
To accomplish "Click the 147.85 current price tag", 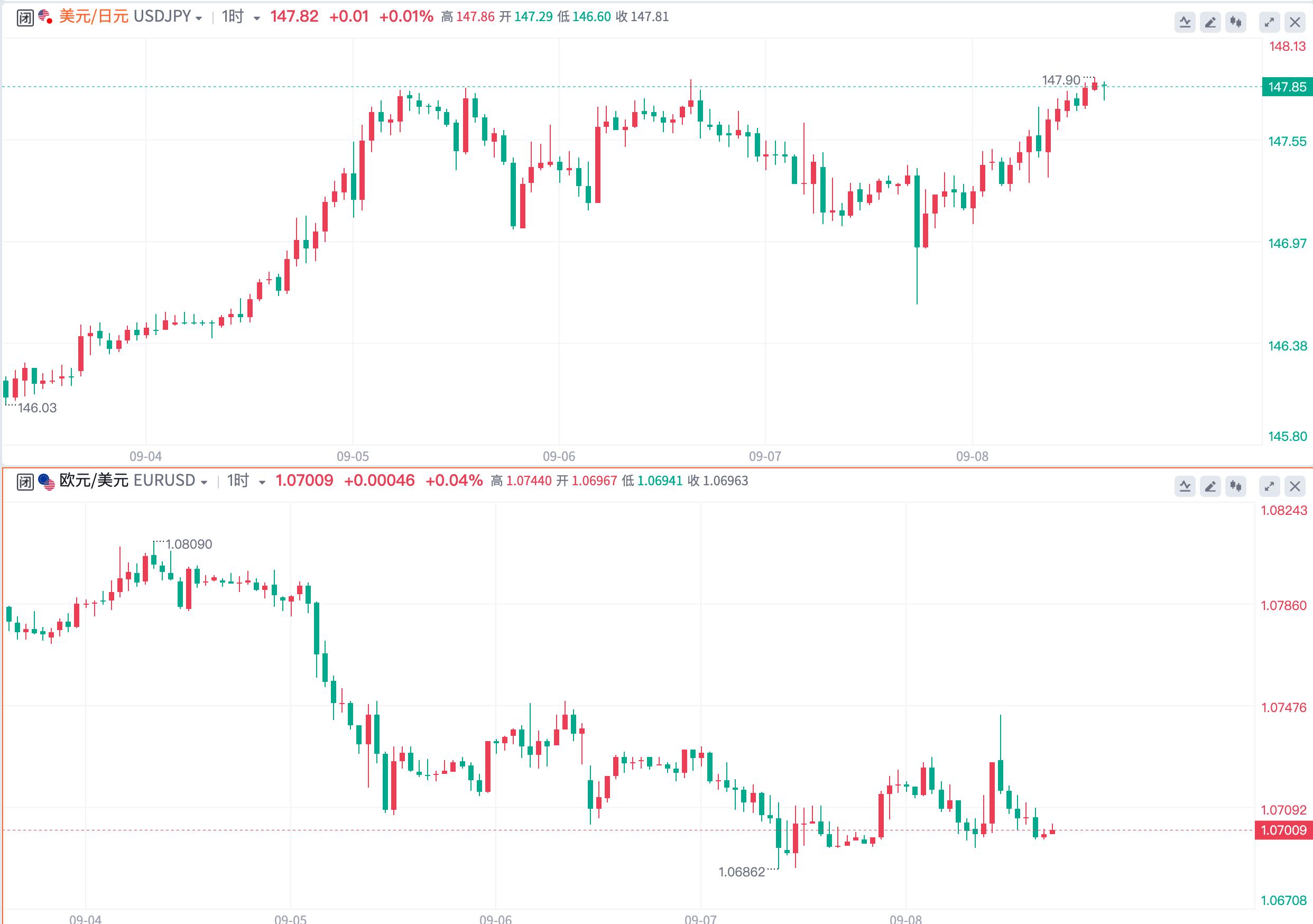I will 1287,87.
